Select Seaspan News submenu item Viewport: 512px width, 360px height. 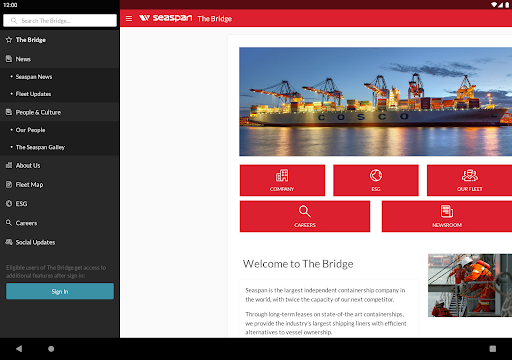pyautogui.click(x=60, y=77)
